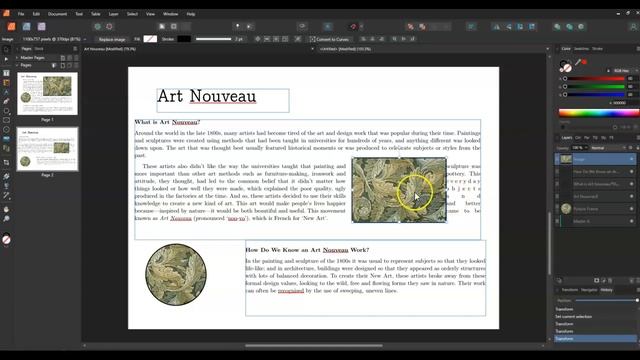640x360 pixels.
Task: Pick the eyedropper in Color panel
Action: pyautogui.click(x=578, y=62)
